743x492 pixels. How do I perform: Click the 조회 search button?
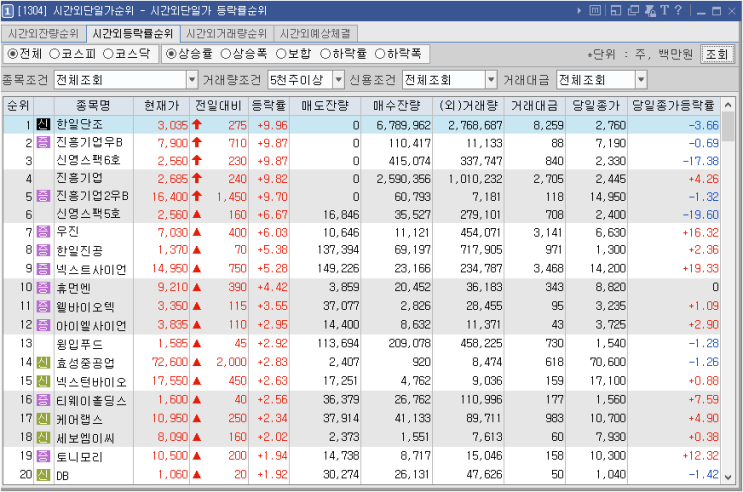(x=717, y=54)
